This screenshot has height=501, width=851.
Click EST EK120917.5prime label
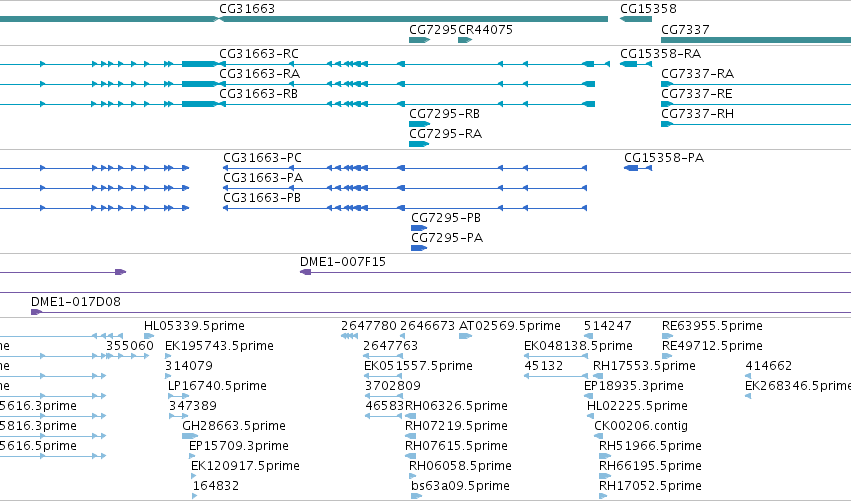245,466
